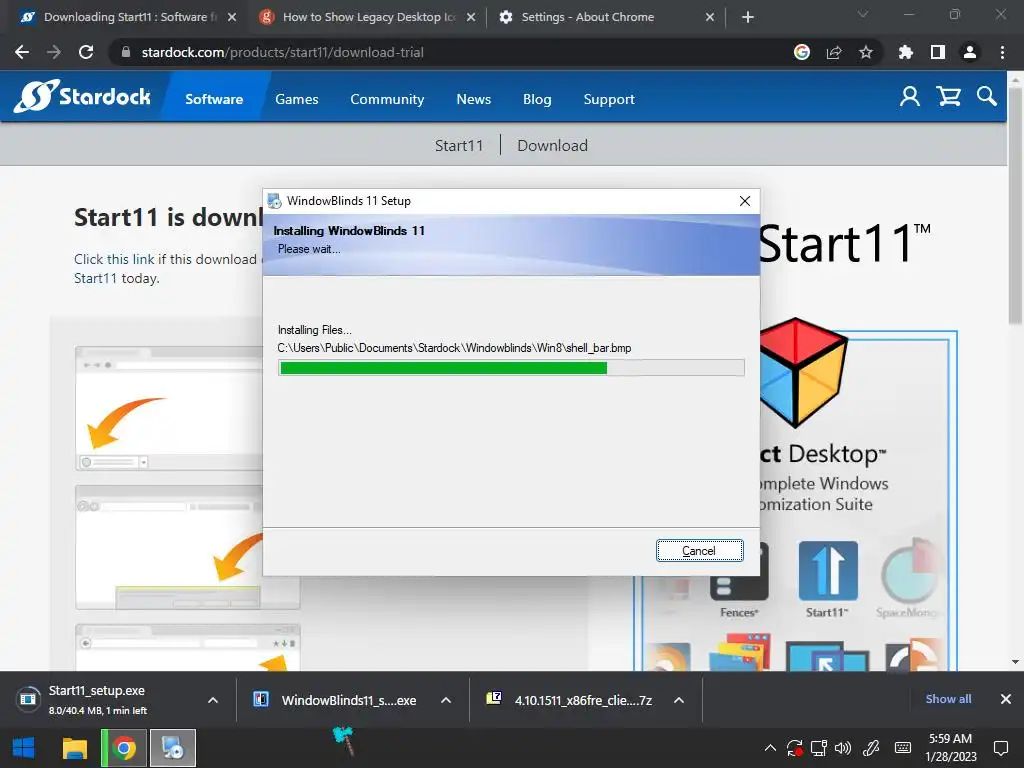Close the WindowBlinds 11 Setup dialog
The height and width of the screenshot is (768, 1024).
click(744, 201)
